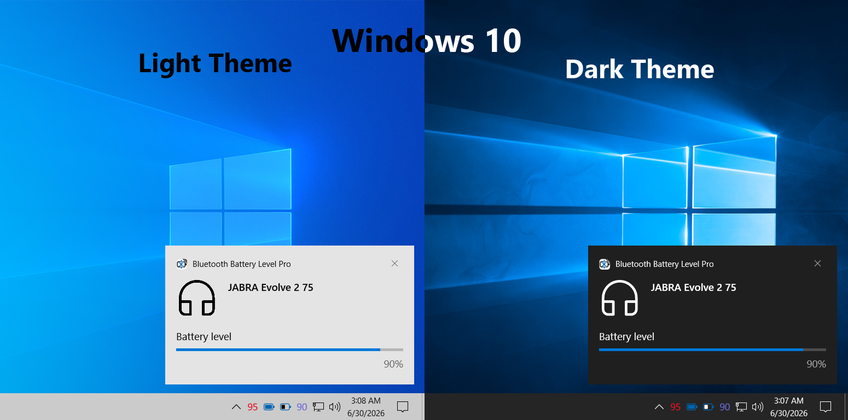848x420 pixels.
Task: Click 'Bluetooth Battery Level Pro' title in the light notification
Action: click(242, 264)
